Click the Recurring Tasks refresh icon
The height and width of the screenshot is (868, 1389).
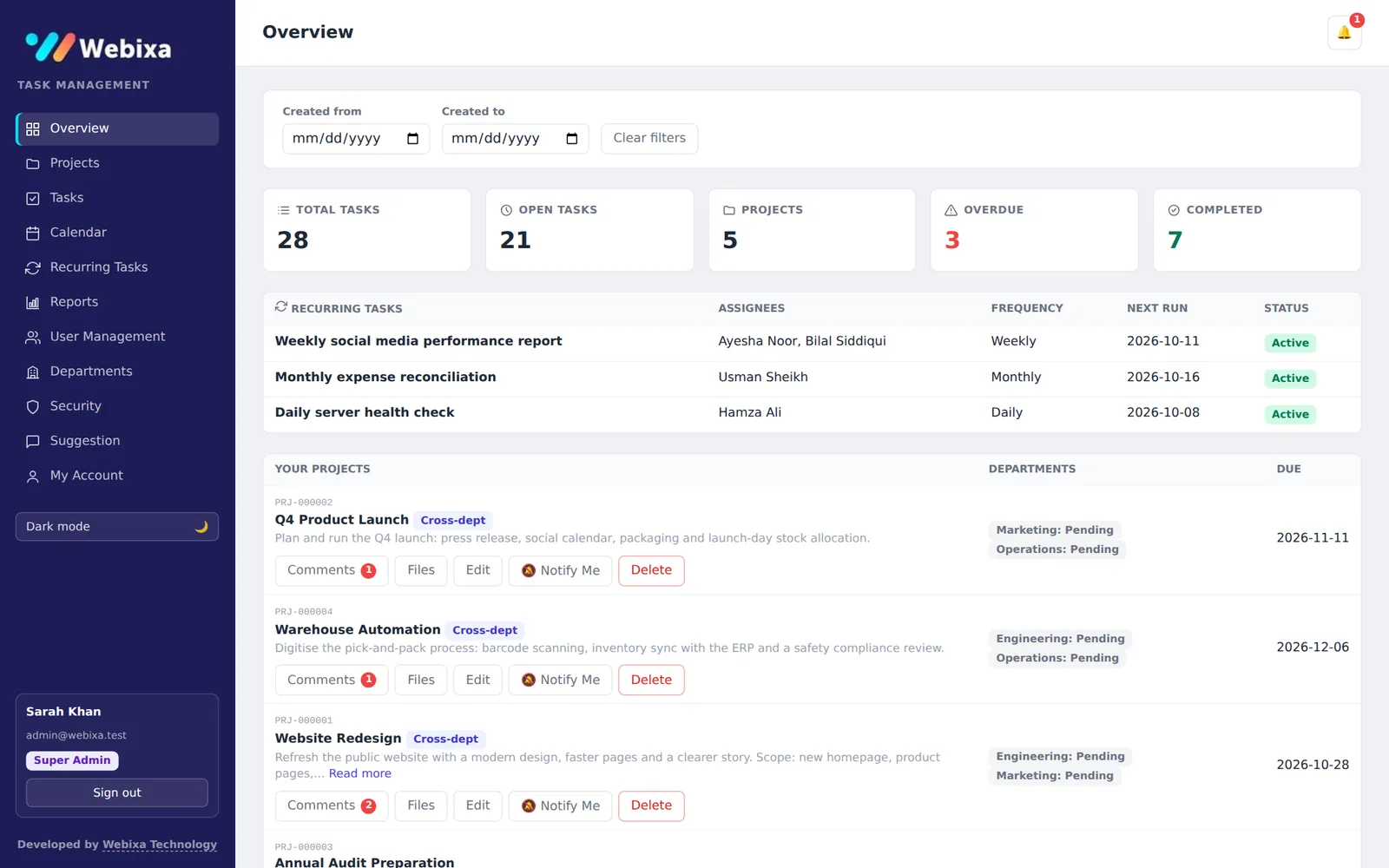click(33, 267)
